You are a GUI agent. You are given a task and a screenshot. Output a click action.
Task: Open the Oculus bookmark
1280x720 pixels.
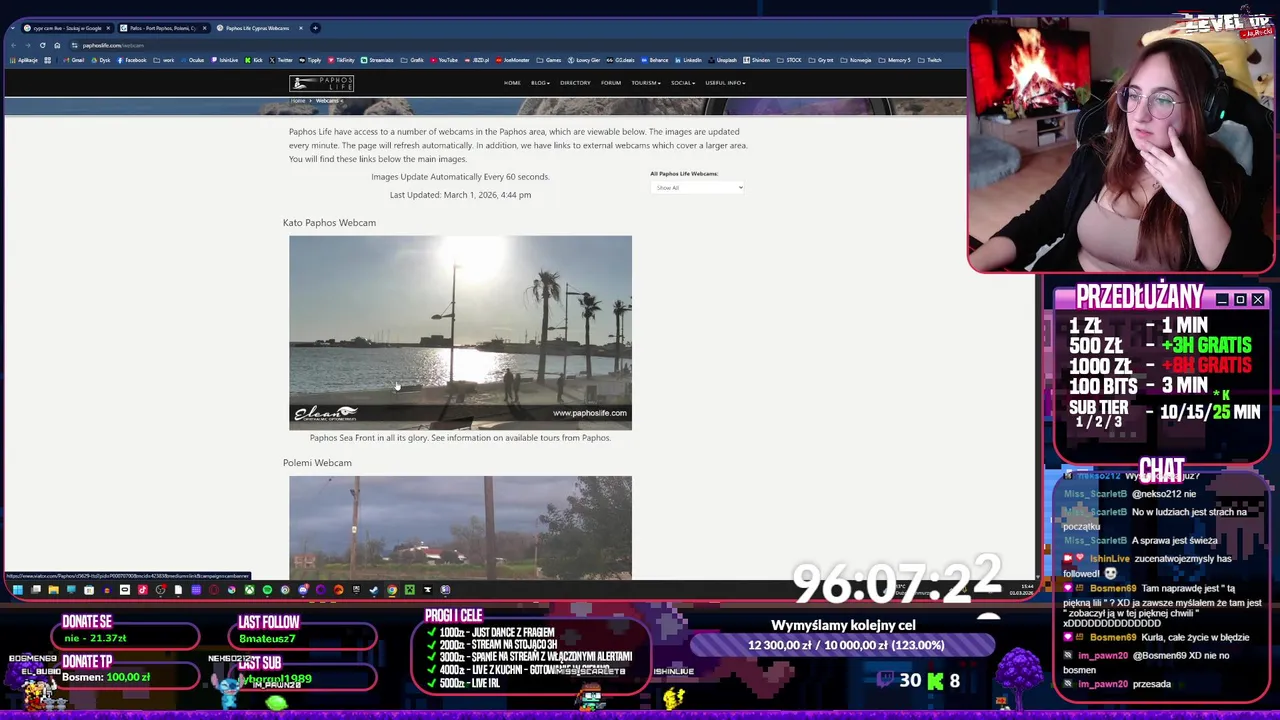(x=192, y=60)
